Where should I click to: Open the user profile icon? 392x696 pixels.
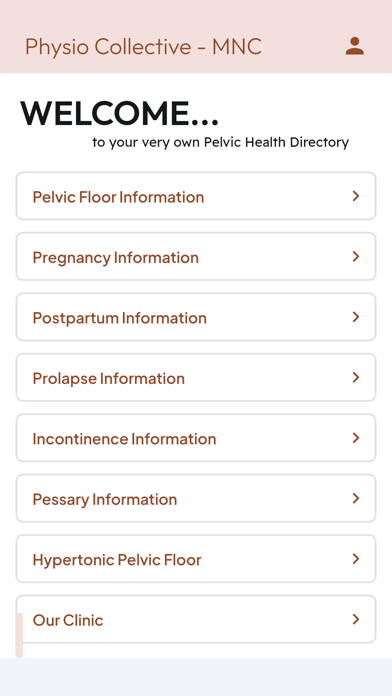tap(355, 46)
